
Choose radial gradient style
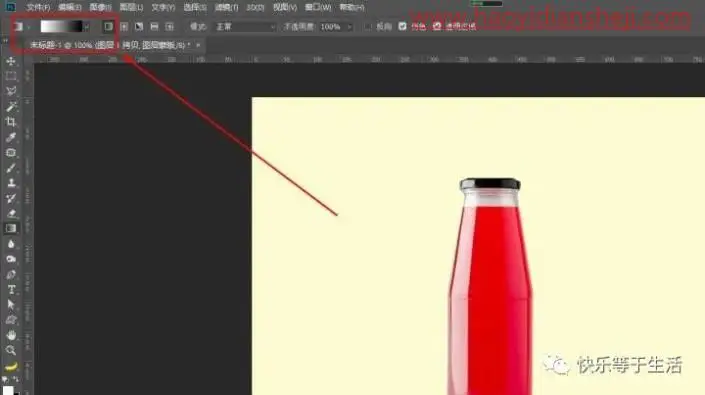click(x=124, y=27)
